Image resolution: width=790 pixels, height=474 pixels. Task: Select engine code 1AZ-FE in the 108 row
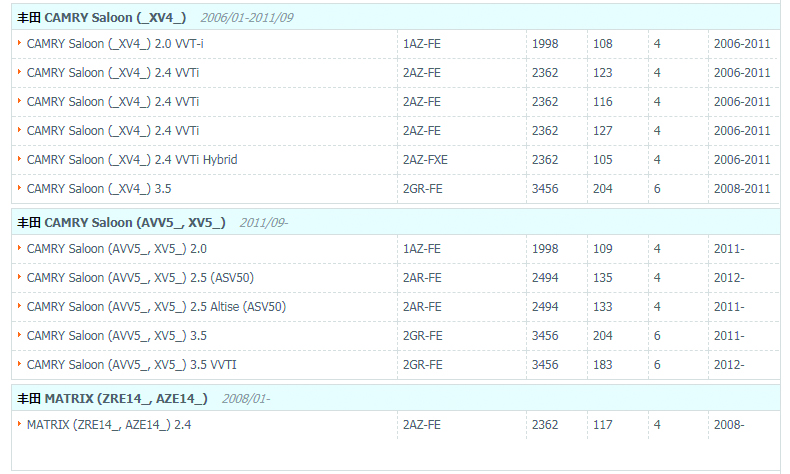(422, 44)
